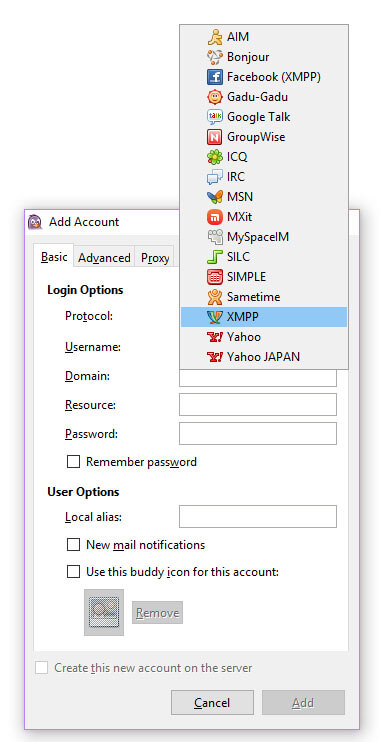Choose AIM from the protocol list

tap(264, 37)
